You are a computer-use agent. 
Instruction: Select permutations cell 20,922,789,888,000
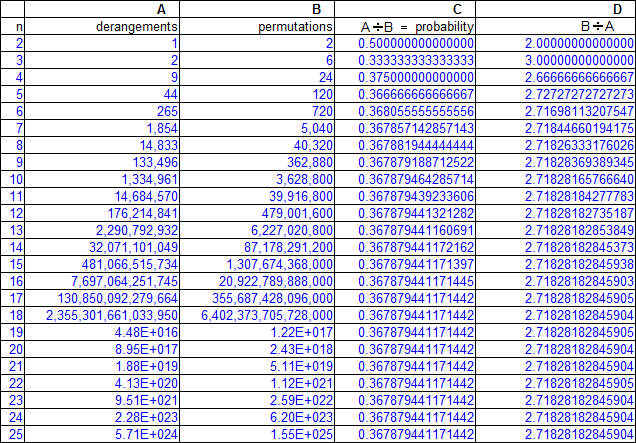[257, 281]
